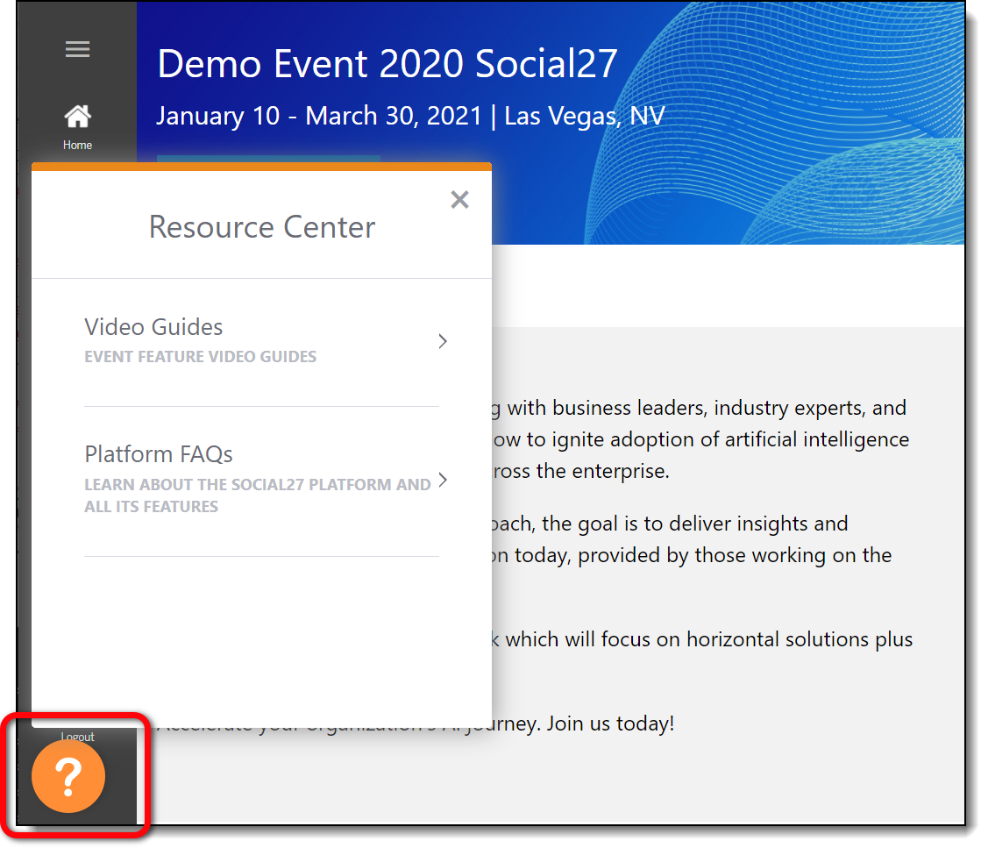
Task: Click the 'Demo Event 2020 Social27' title
Action: [387, 64]
